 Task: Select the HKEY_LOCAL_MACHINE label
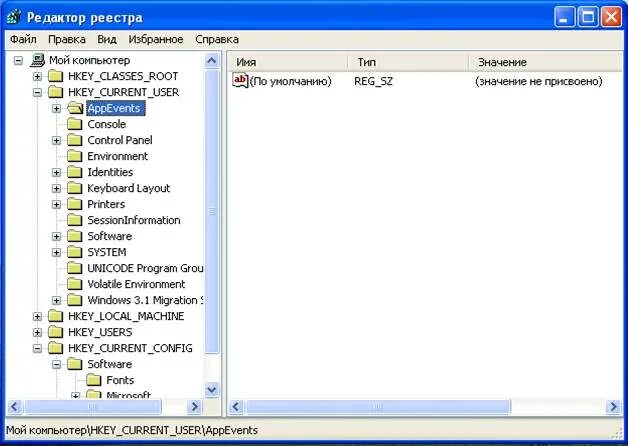pyautogui.click(x=126, y=316)
